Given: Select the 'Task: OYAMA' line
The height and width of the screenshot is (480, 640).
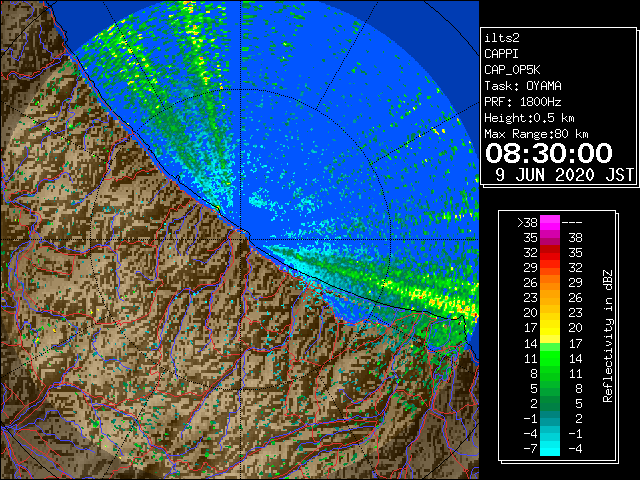Looking at the screenshot, I should pos(523,86).
